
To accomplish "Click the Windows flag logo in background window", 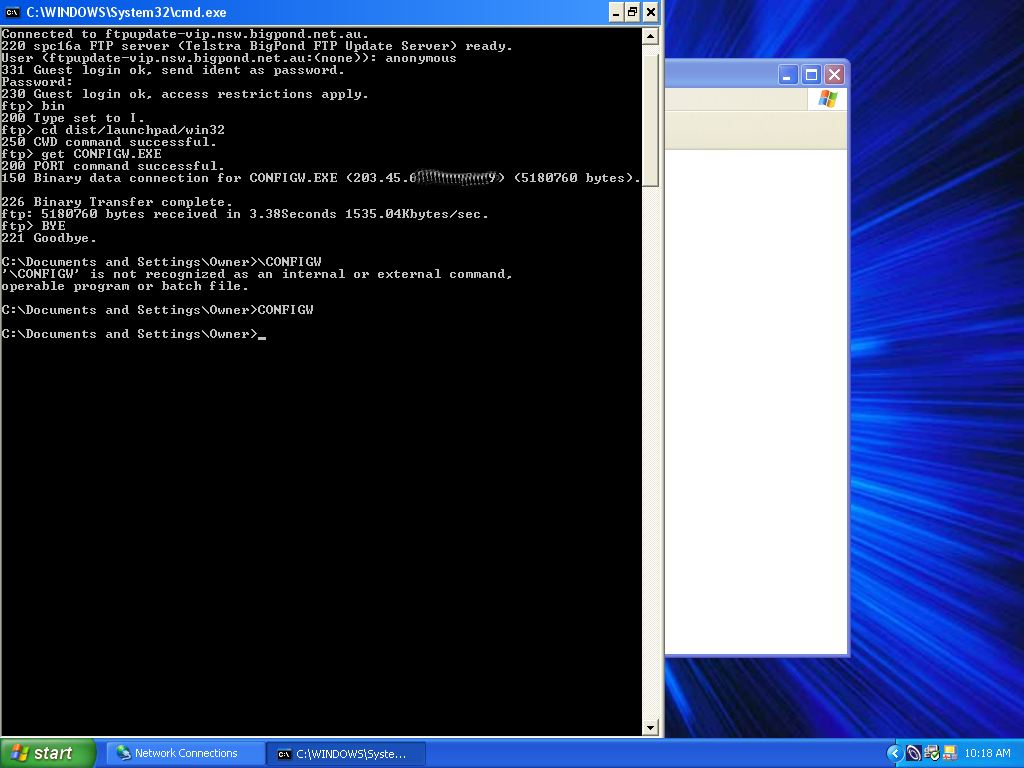I will point(827,99).
